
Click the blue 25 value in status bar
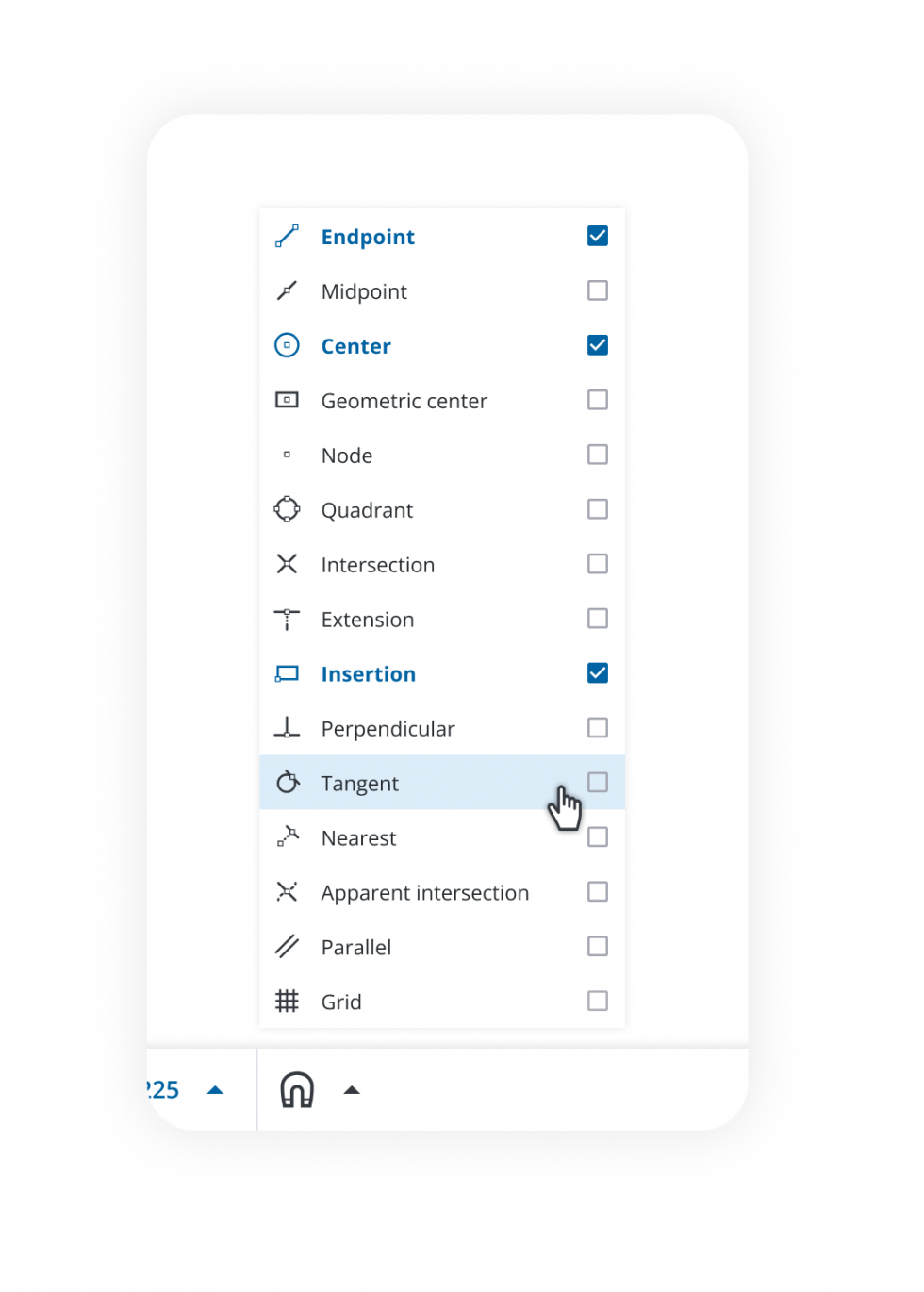[x=164, y=1090]
